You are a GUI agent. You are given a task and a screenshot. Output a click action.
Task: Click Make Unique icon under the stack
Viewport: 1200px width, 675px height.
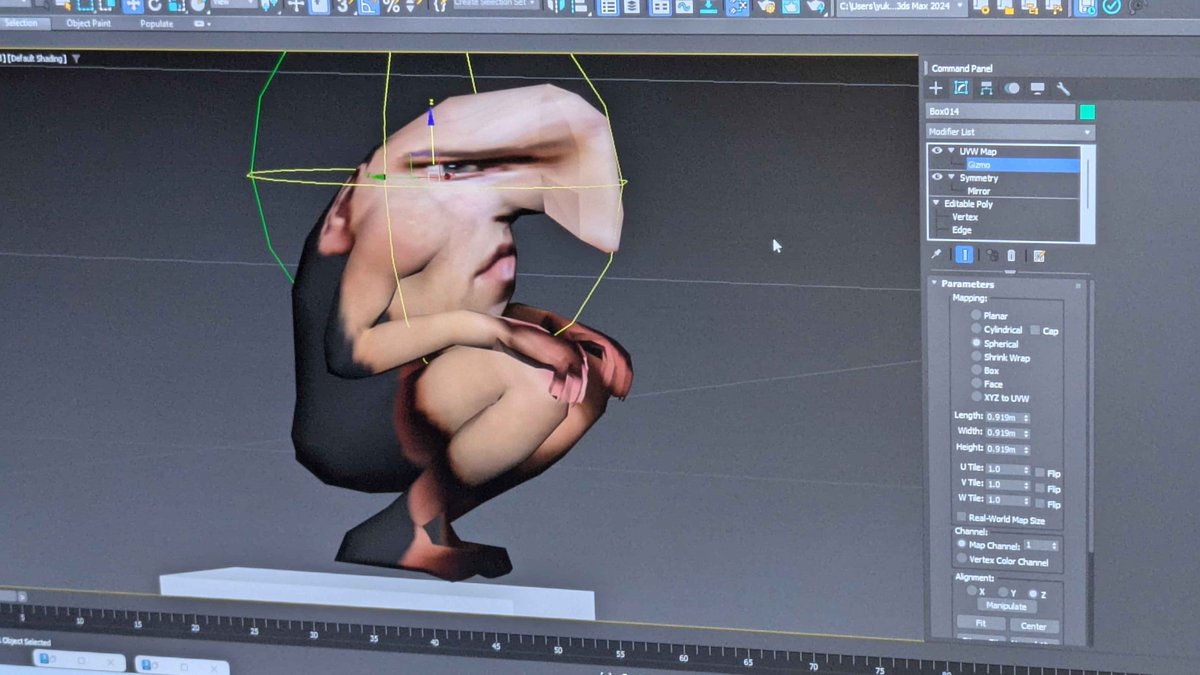coord(992,255)
